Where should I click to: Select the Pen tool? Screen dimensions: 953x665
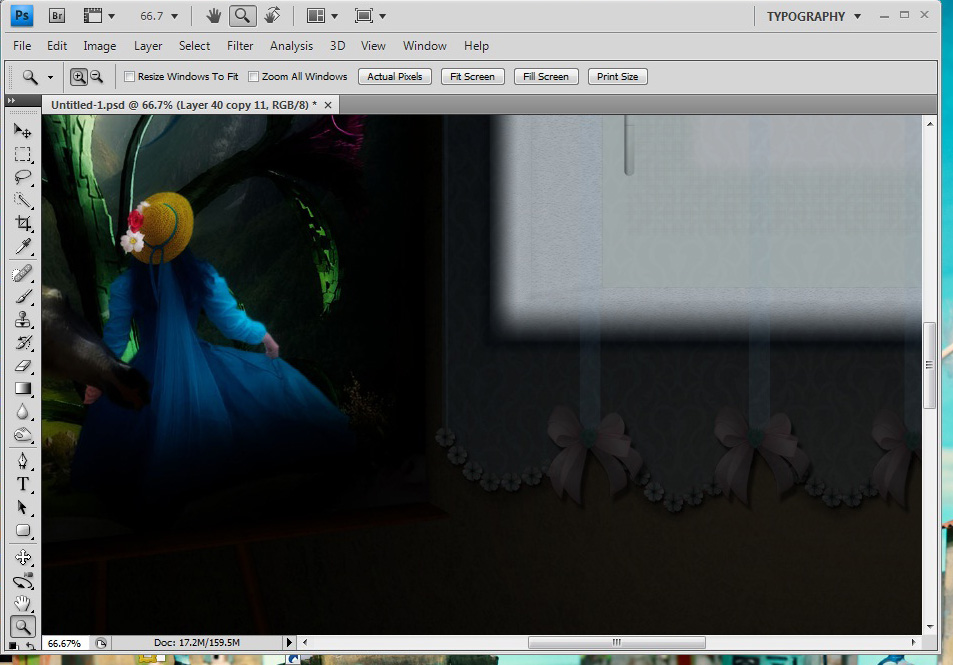(x=22, y=461)
